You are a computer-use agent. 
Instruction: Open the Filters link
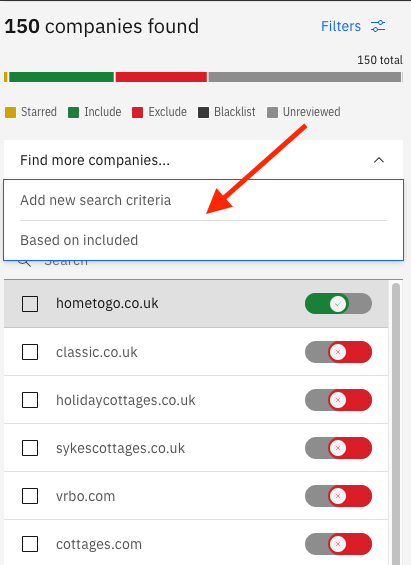click(341, 26)
